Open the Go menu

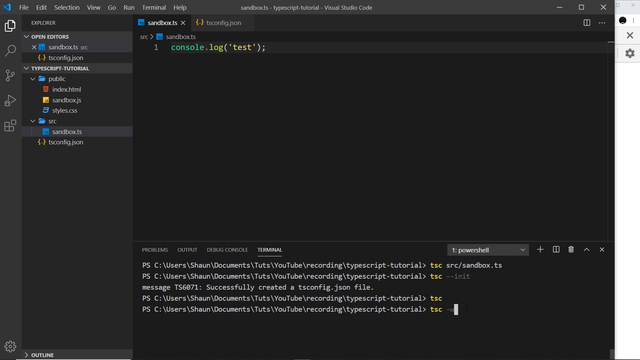pyautogui.click(x=112, y=7)
